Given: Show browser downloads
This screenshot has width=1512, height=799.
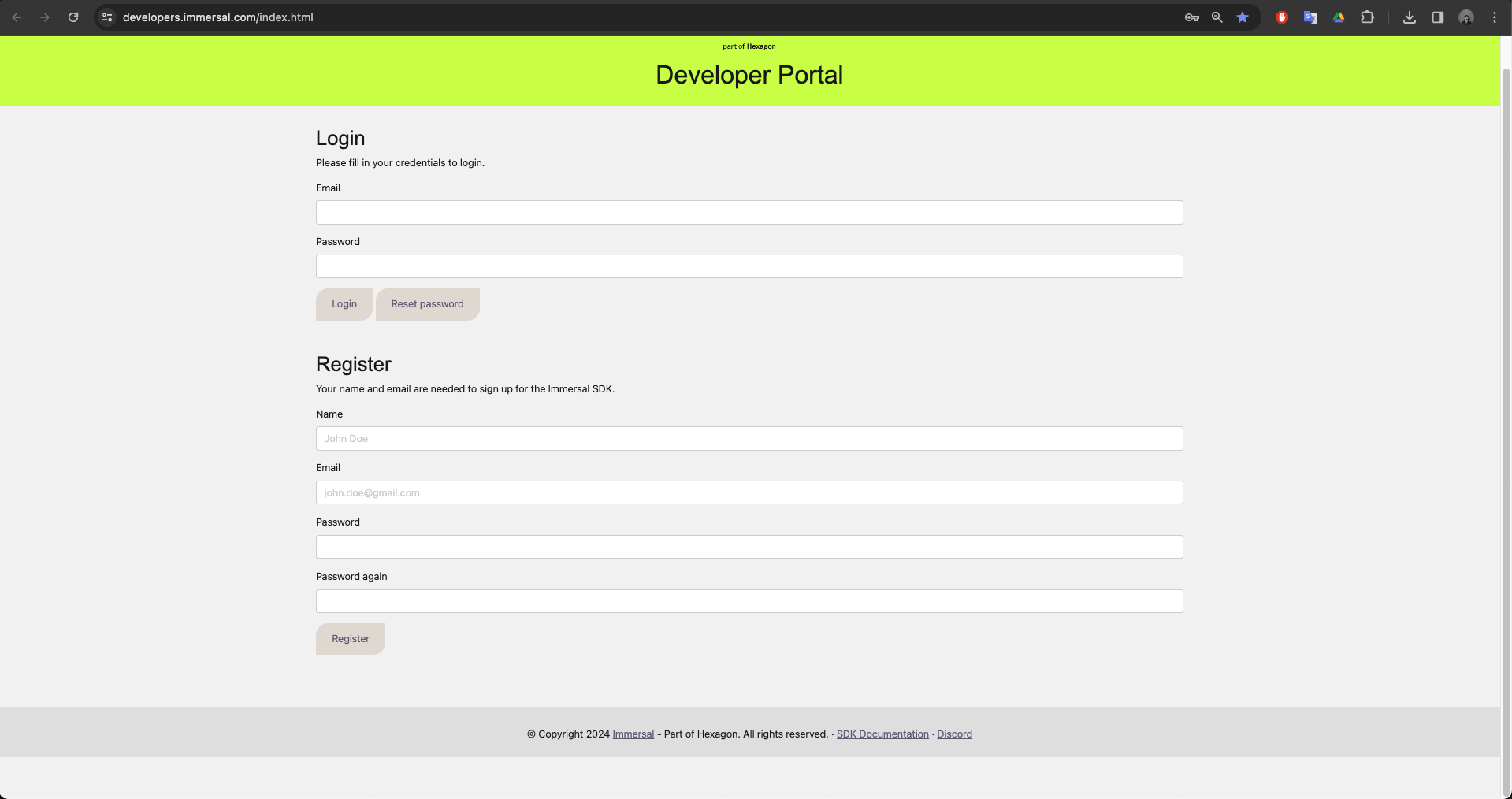Looking at the screenshot, I should (x=1410, y=17).
